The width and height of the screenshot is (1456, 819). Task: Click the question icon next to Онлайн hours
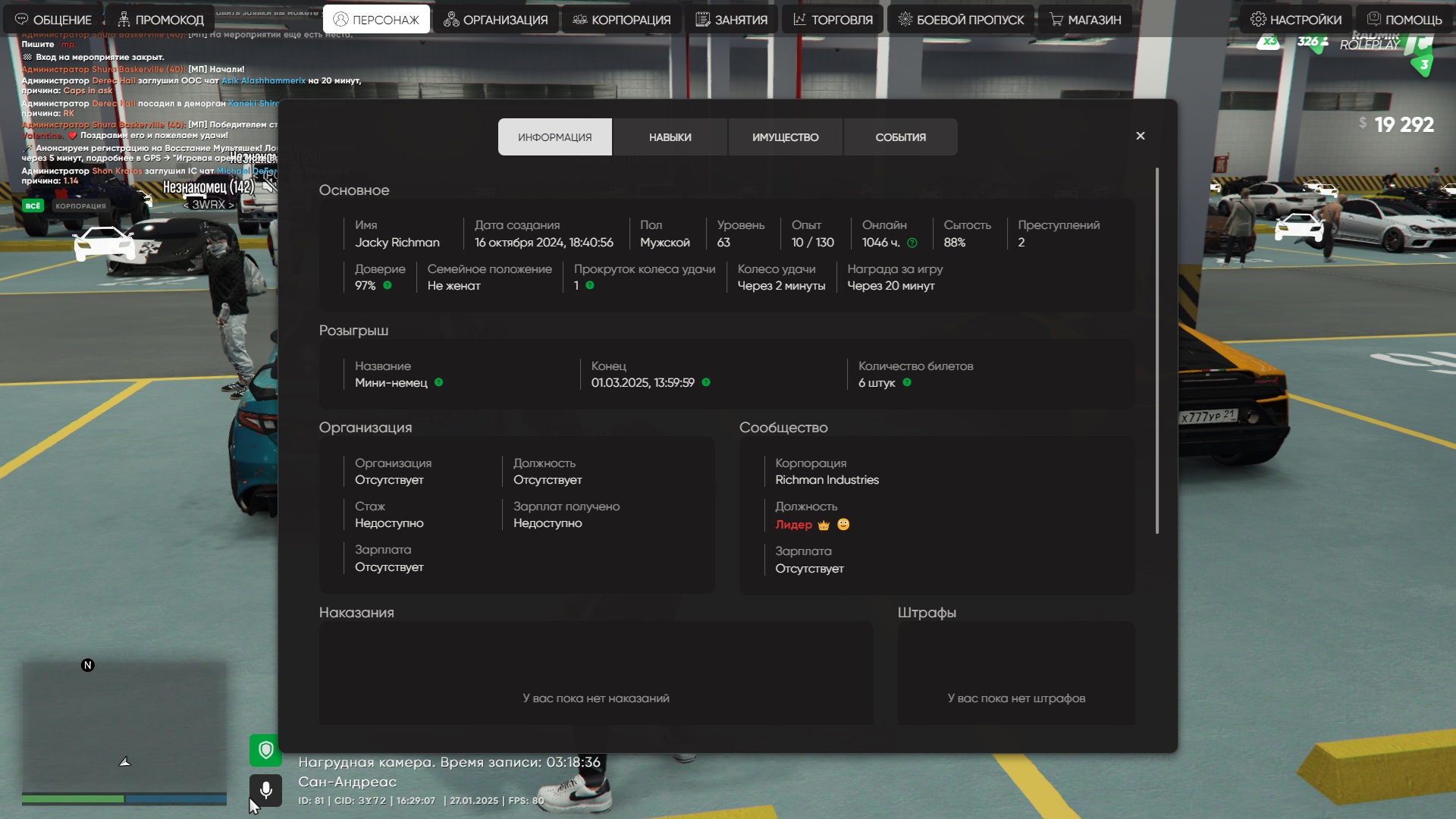point(912,243)
